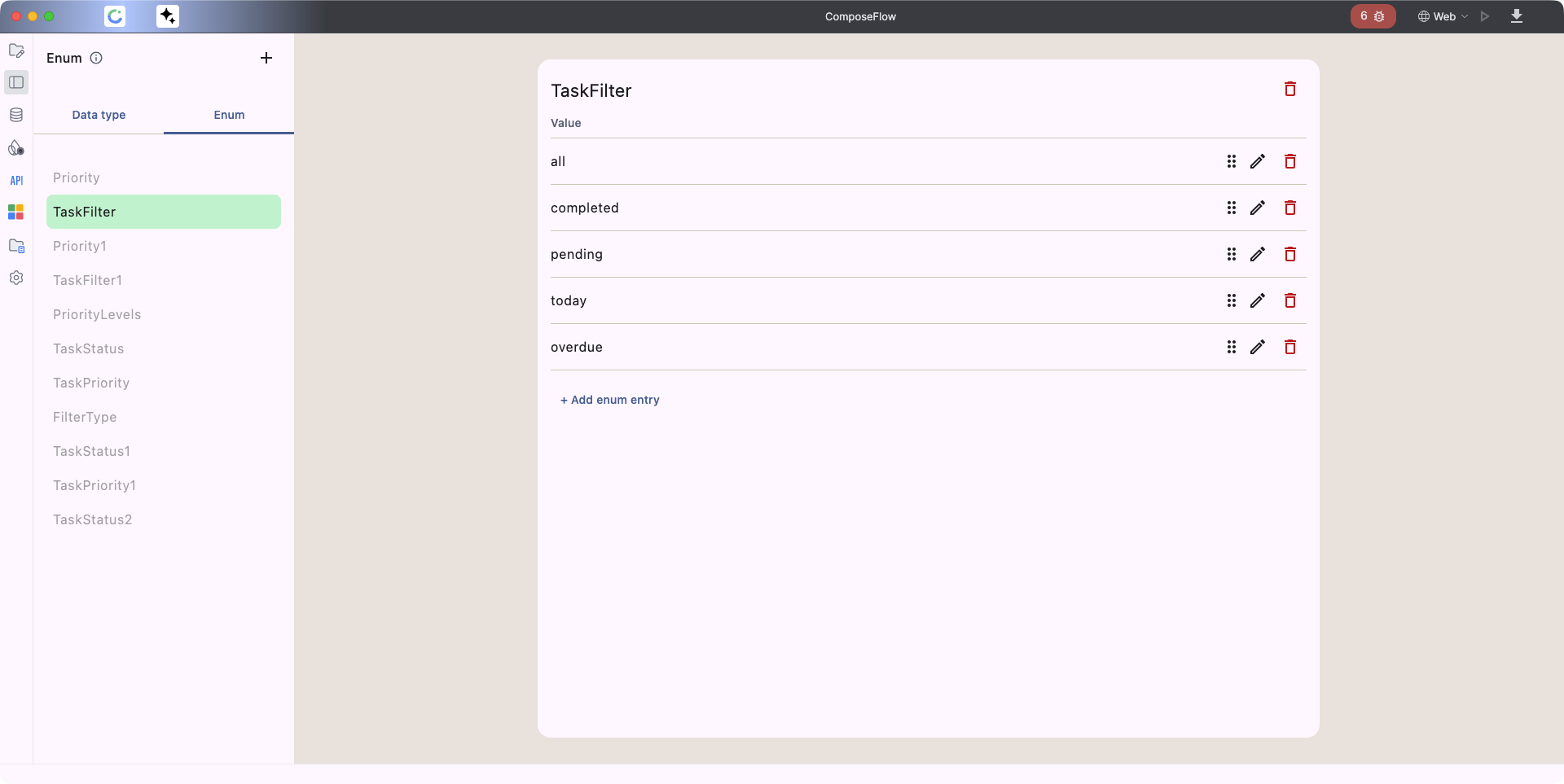Click the 'all' value text
The image size is (1564, 784).
(558, 161)
